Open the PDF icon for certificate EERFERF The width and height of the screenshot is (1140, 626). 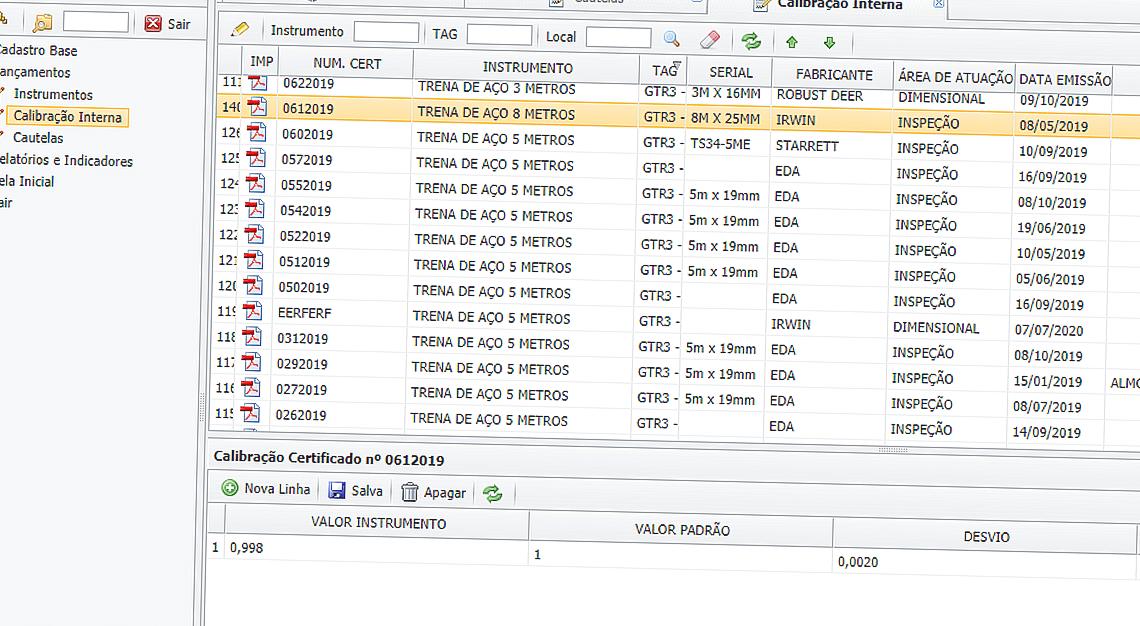253,311
